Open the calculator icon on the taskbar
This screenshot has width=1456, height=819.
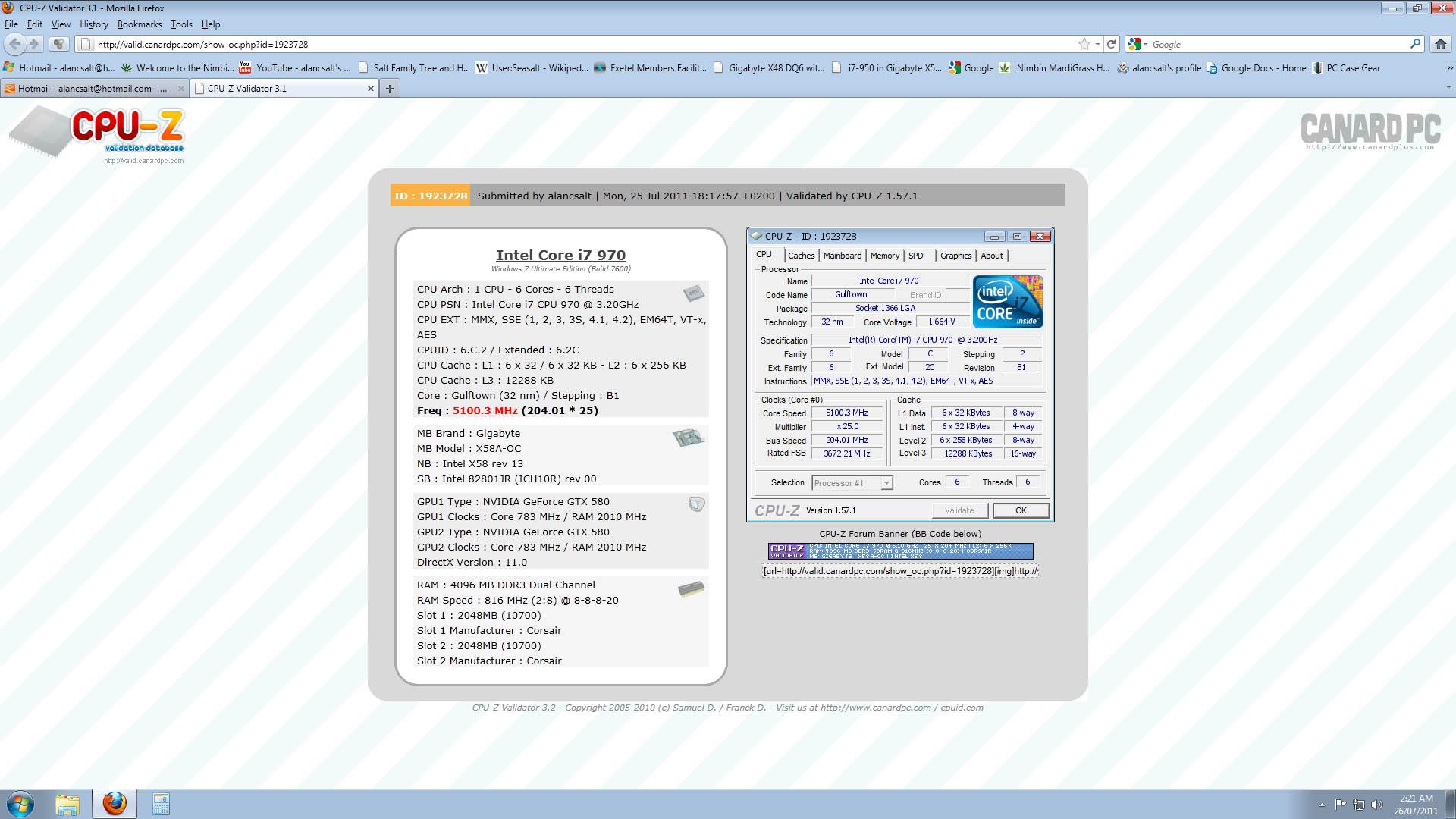pos(161,804)
